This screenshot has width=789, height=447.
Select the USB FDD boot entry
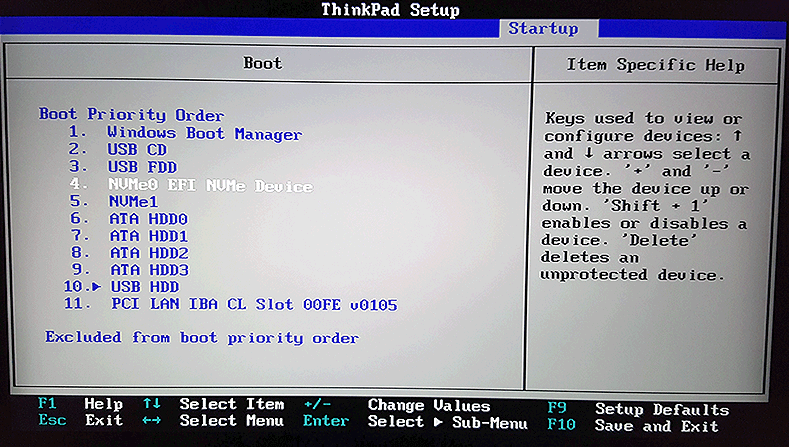click(x=142, y=167)
